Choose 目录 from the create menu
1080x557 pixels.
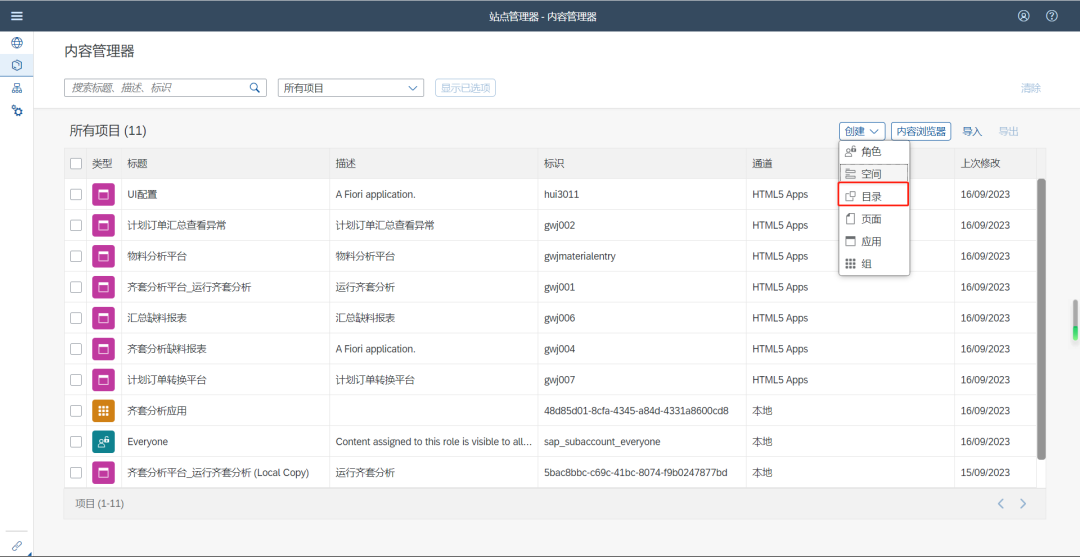(x=874, y=196)
